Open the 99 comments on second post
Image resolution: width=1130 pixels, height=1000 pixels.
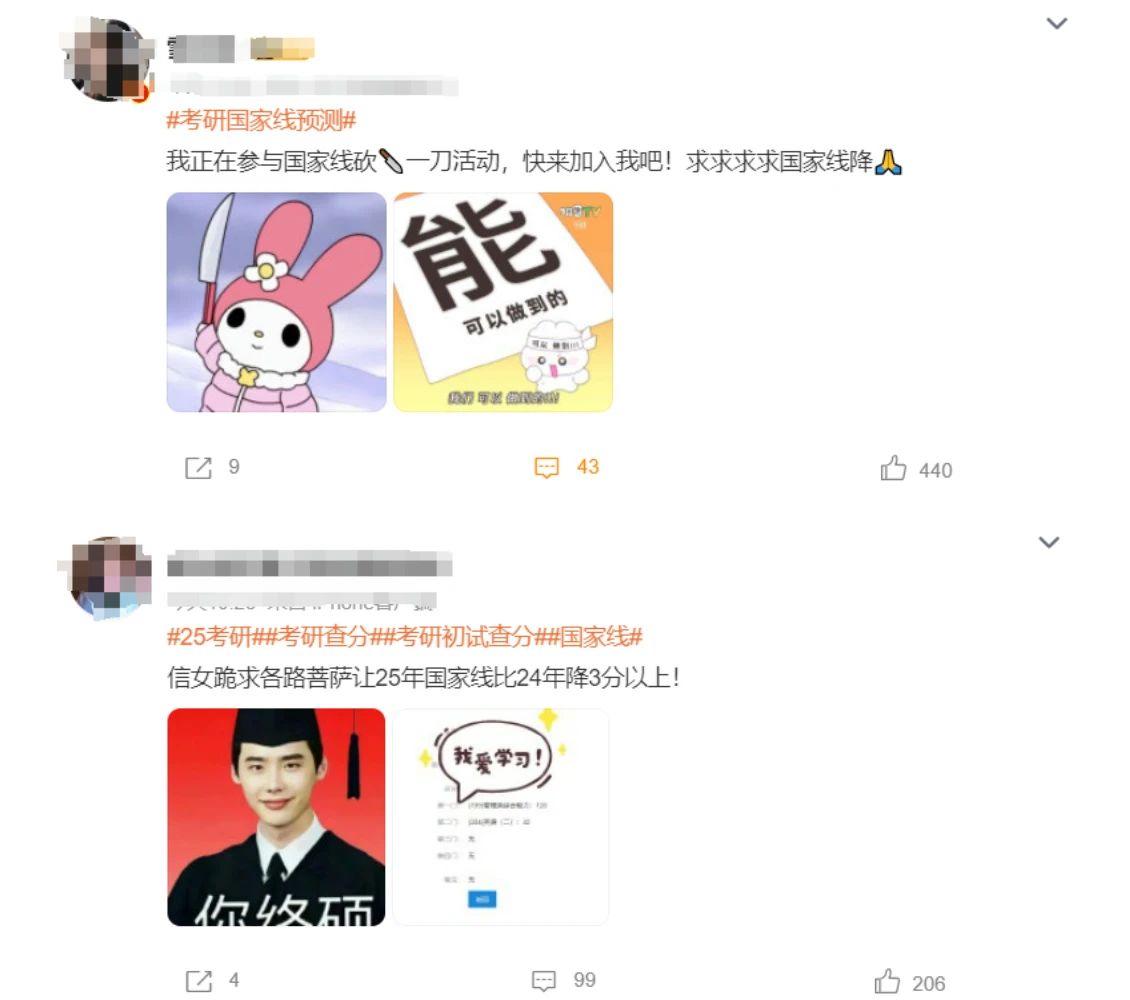[x=543, y=981]
